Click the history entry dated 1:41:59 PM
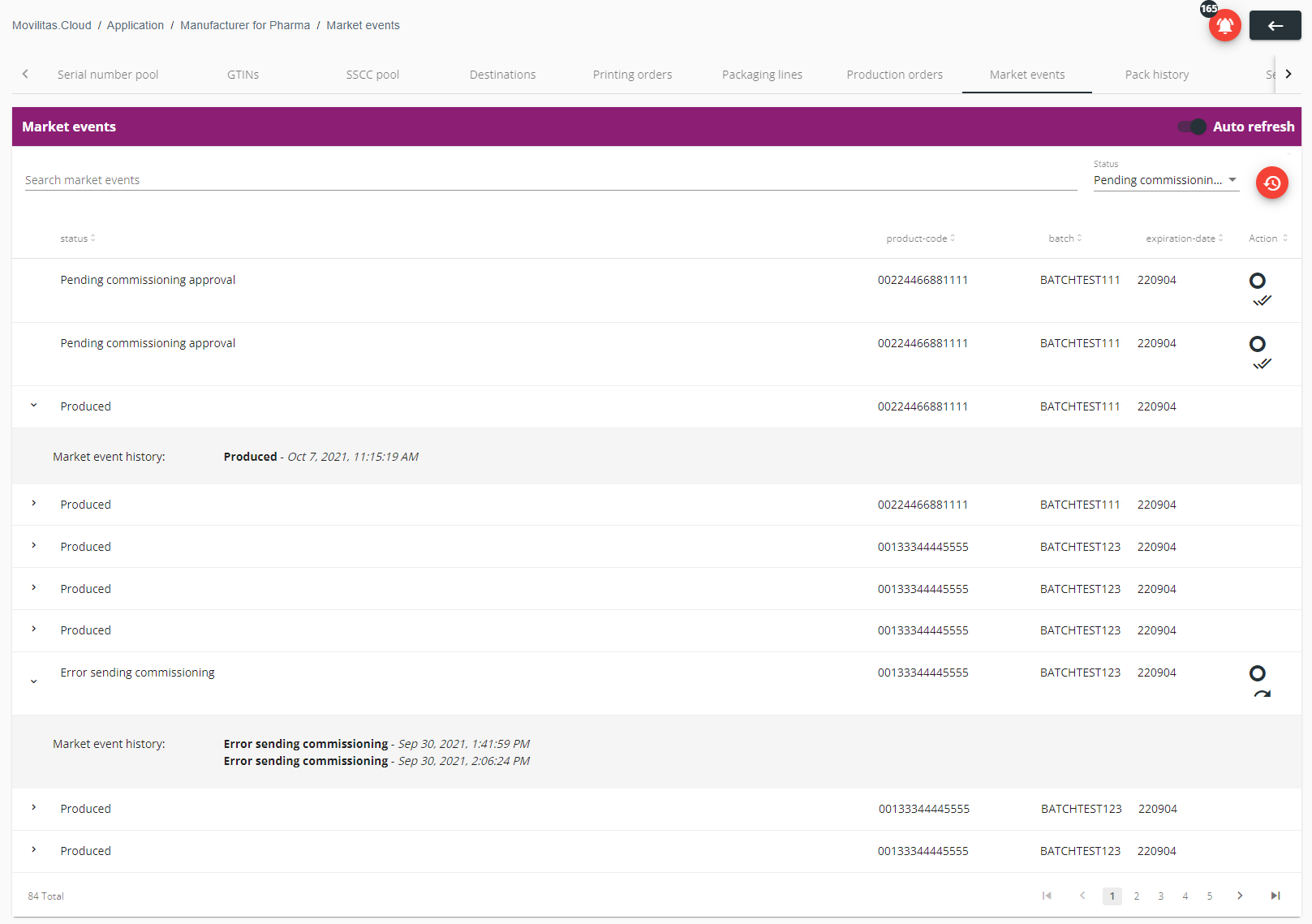 click(x=376, y=744)
